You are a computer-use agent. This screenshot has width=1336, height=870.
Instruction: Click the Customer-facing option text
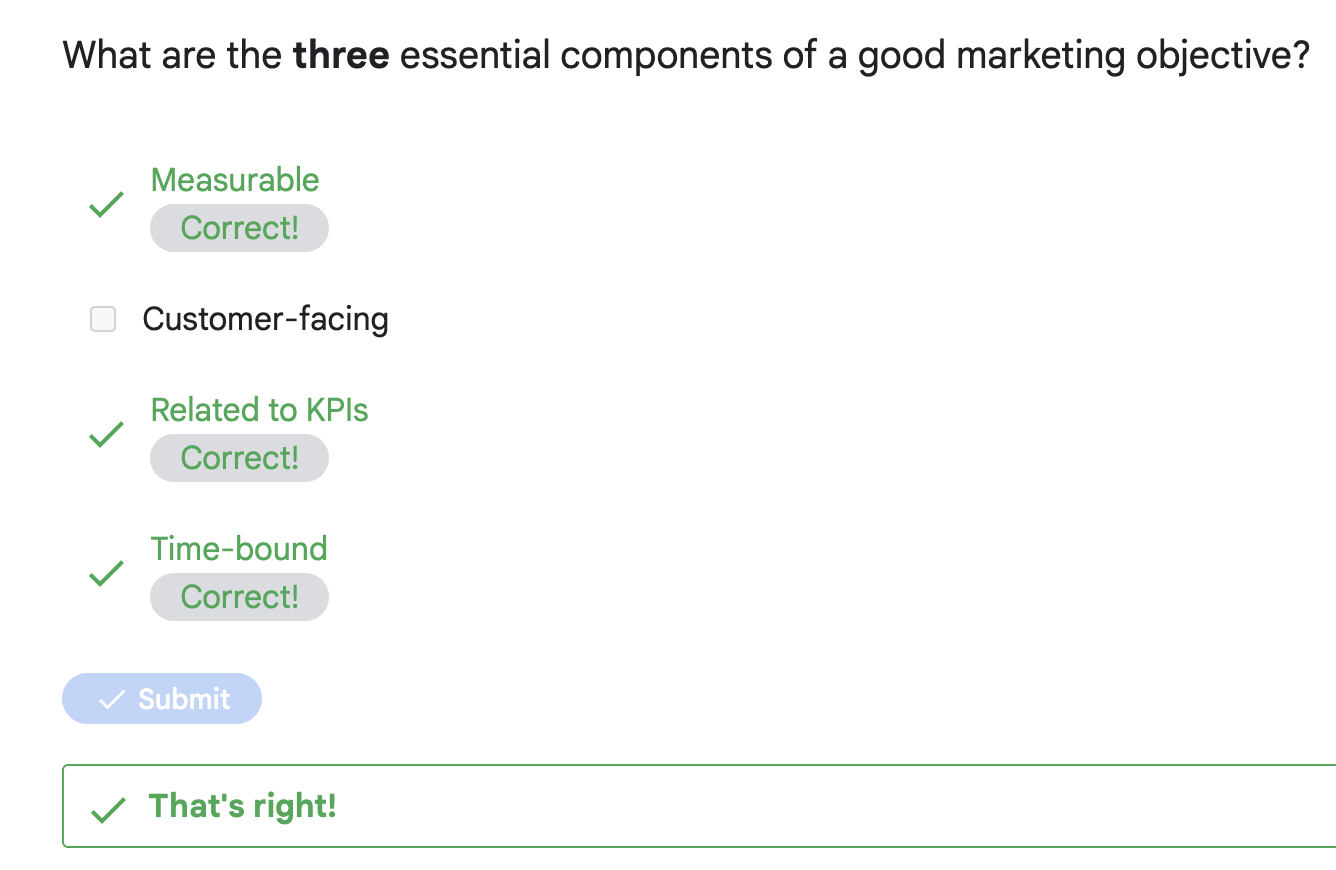coord(265,319)
